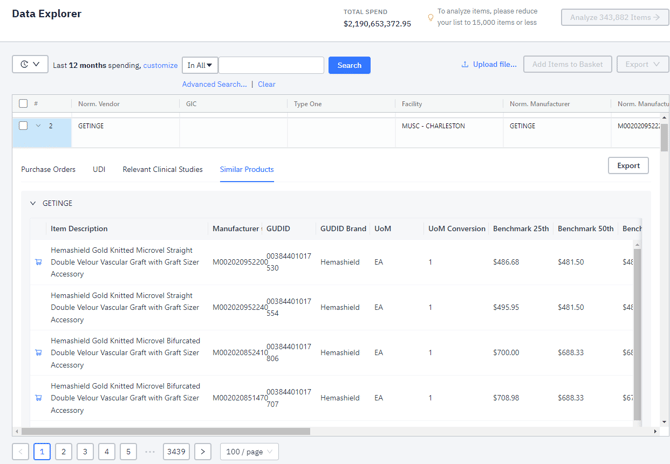Image resolution: width=670 pixels, height=464 pixels.
Task: Click the previous page arrow
Action: [20, 452]
